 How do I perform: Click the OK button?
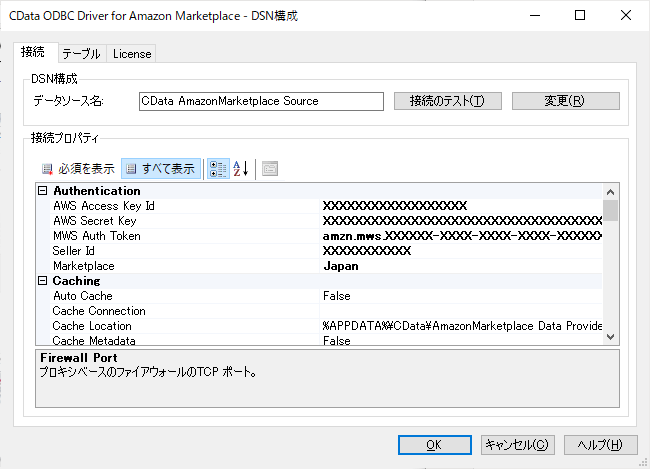click(434, 445)
